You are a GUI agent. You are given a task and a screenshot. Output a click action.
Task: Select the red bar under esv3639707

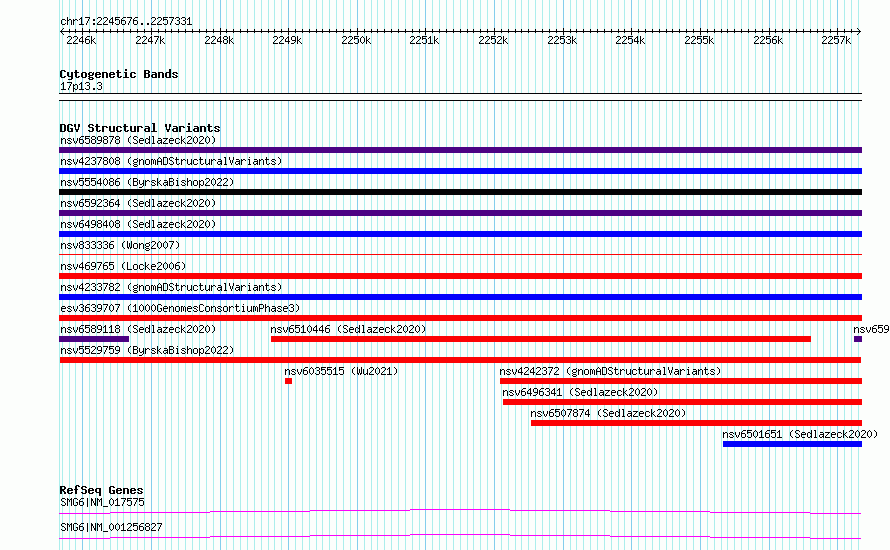click(460, 318)
